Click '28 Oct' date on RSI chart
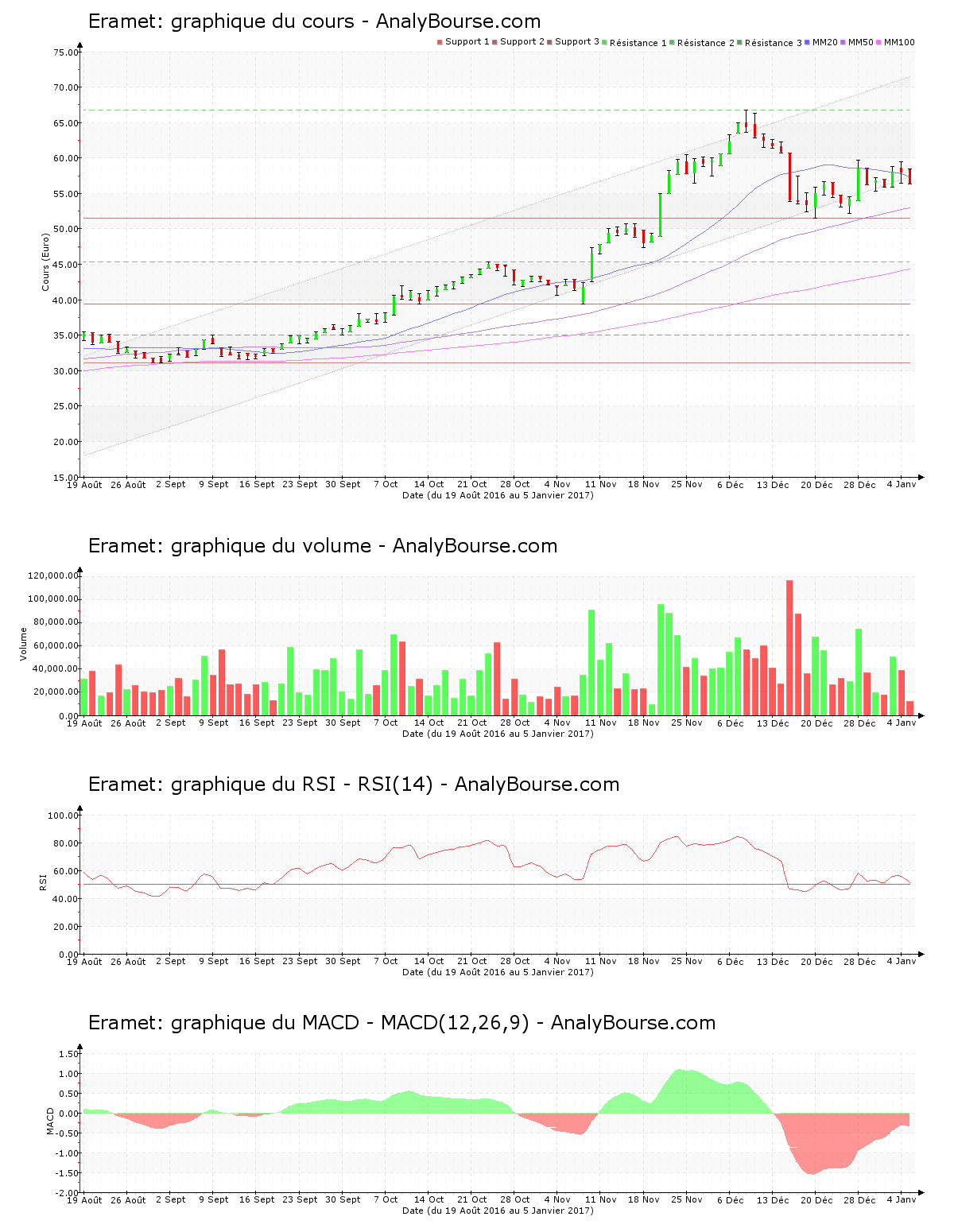Screen dimensions: 954x1232 click(x=515, y=961)
